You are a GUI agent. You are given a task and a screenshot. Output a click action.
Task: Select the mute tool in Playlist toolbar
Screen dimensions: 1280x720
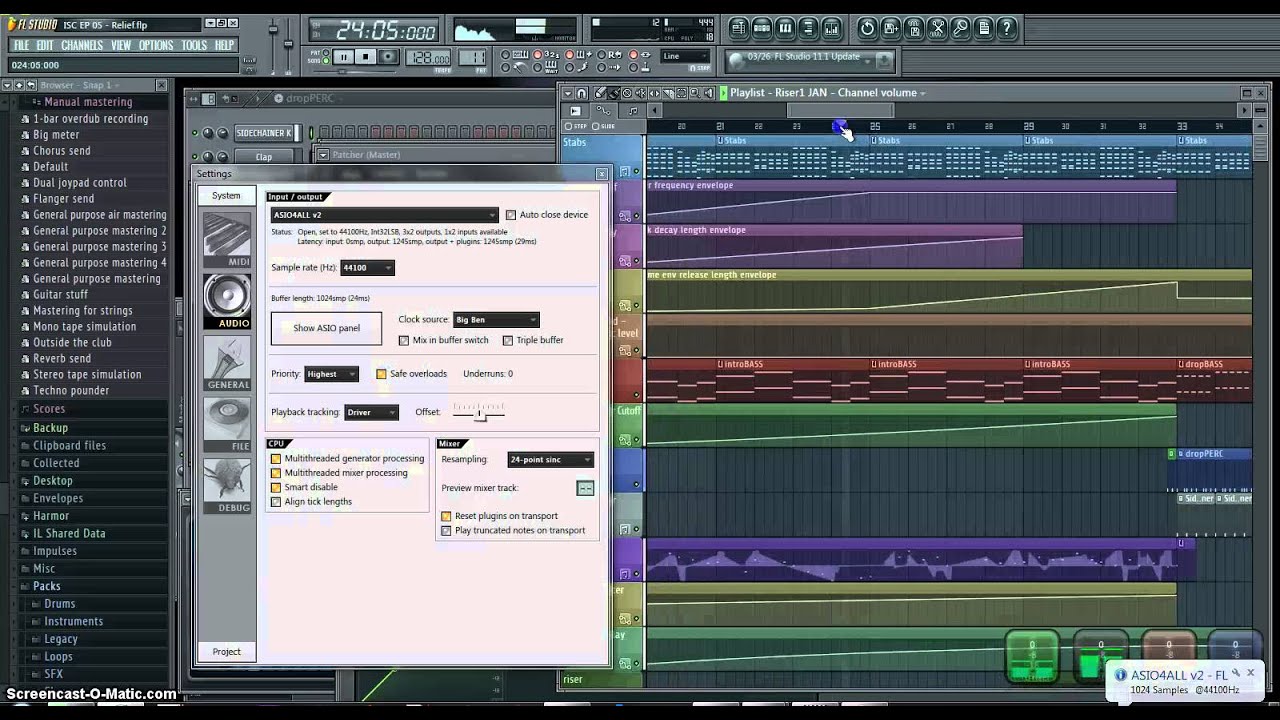tap(640, 93)
